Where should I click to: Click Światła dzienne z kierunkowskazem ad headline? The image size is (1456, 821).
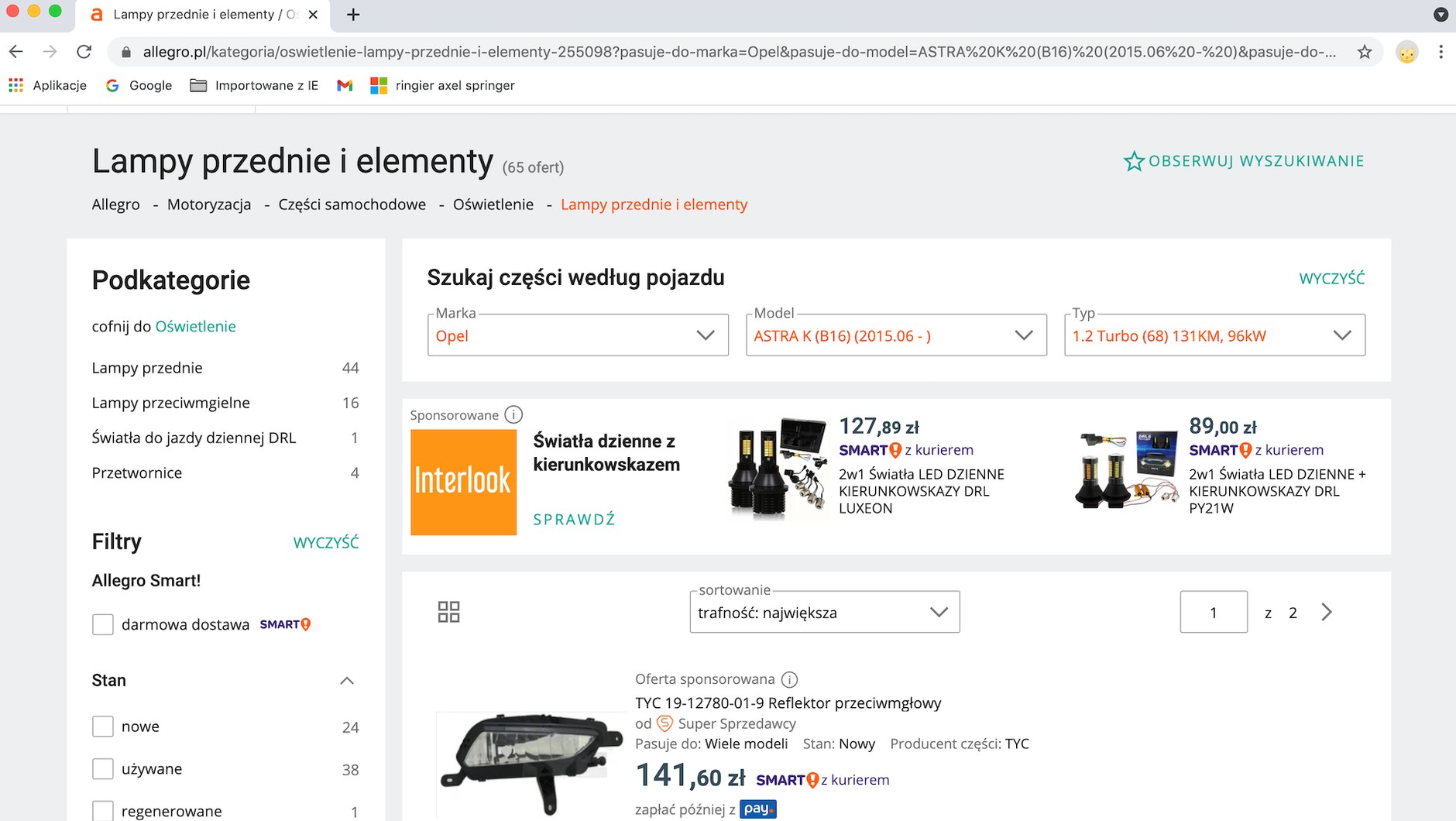click(606, 452)
